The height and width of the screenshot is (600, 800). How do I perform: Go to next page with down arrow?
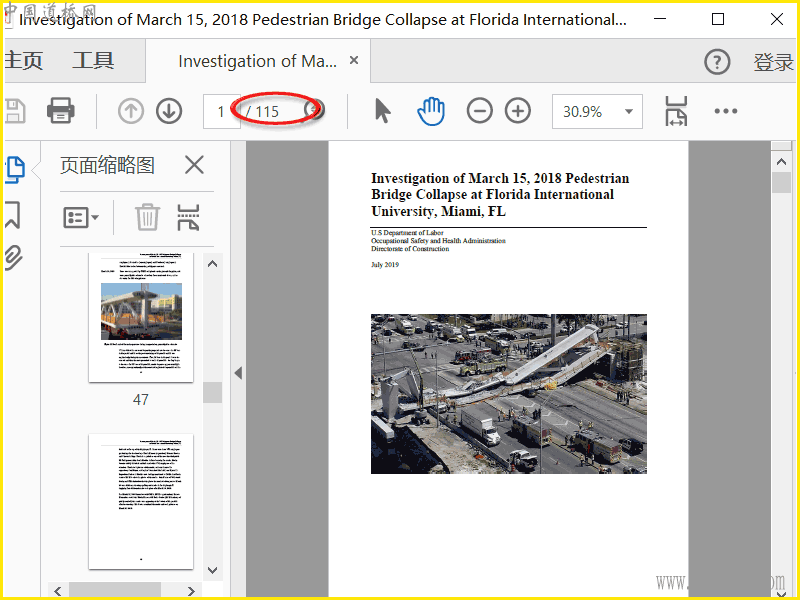click(x=169, y=111)
